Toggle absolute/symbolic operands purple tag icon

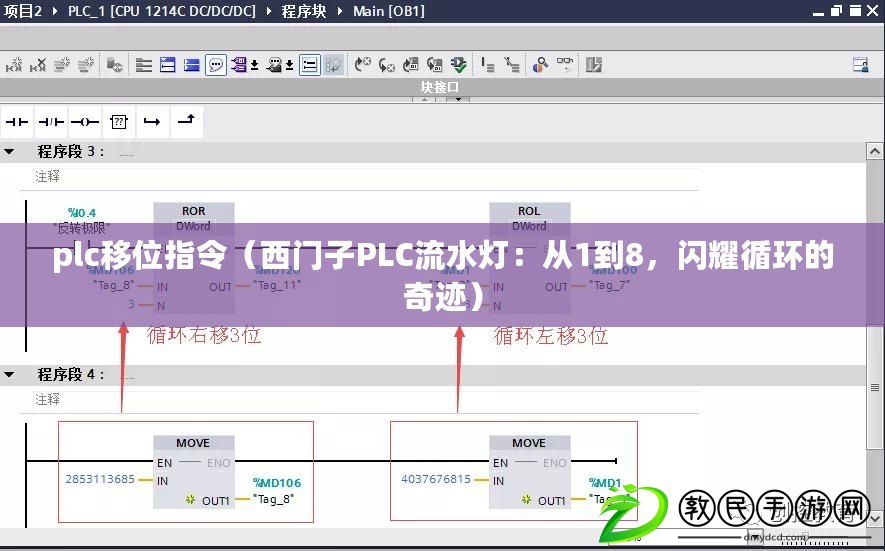pos(238,65)
